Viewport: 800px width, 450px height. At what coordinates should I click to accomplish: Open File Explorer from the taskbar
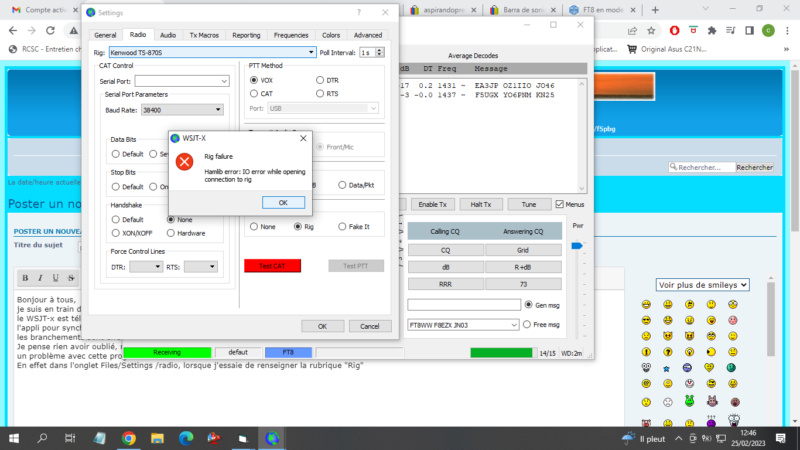pos(157,438)
